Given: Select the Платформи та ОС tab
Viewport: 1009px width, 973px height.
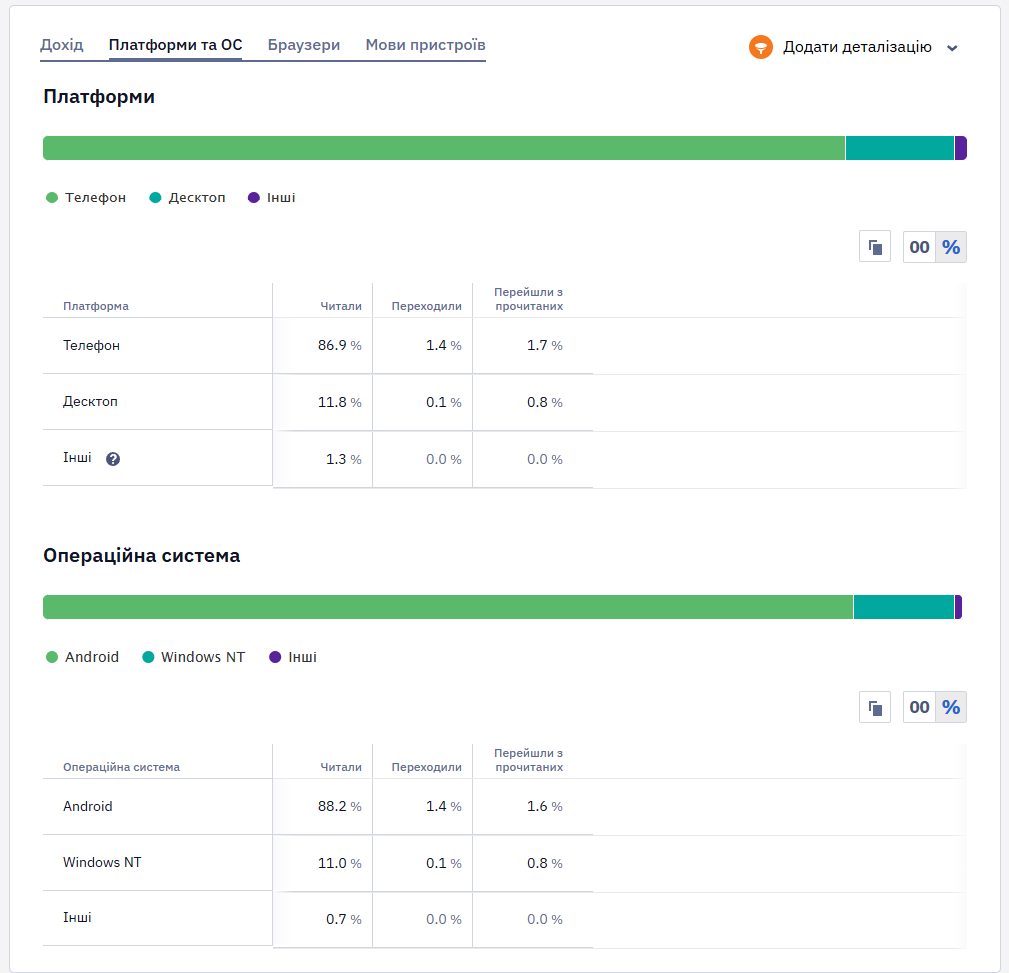Looking at the screenshot, I should click(x=175, y=45).
